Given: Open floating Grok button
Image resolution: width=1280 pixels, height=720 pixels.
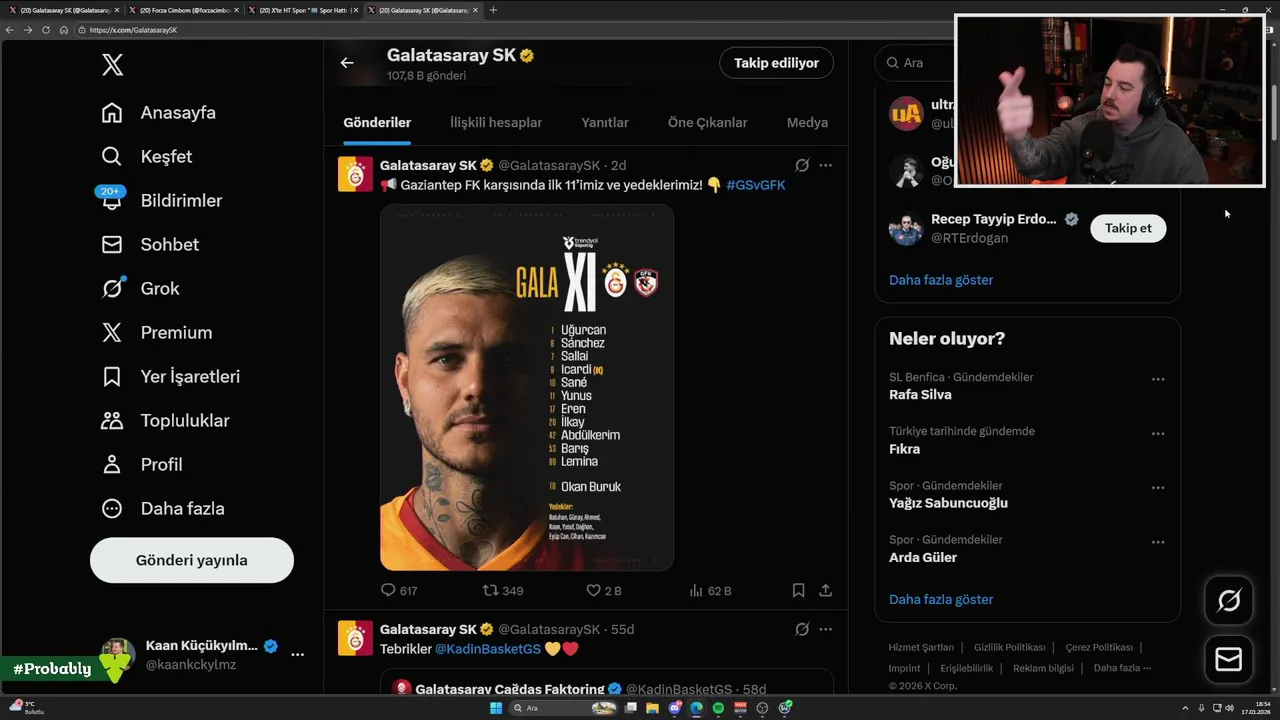Looking at the screenshot, I should [x=1229, y=601].
